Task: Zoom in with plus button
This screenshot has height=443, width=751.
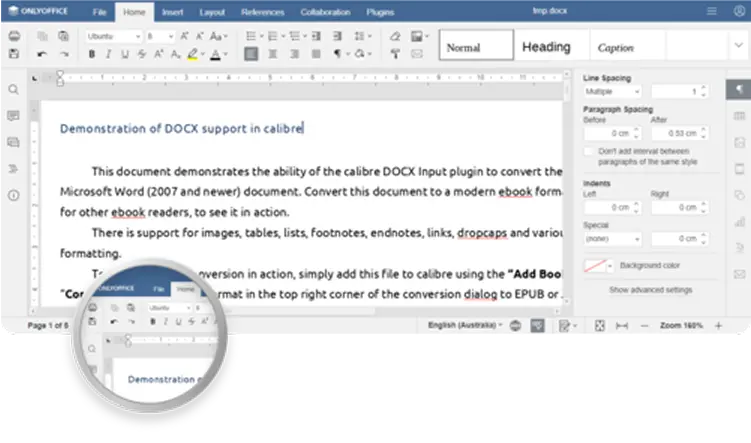Action: (x=718, y=326)
